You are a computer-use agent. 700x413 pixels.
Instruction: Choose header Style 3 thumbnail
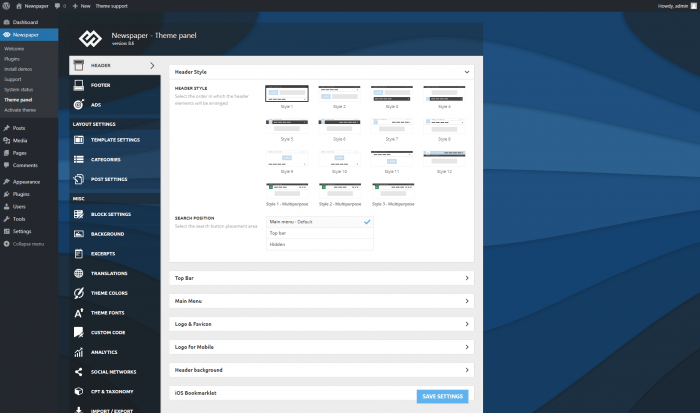point(392,94)
